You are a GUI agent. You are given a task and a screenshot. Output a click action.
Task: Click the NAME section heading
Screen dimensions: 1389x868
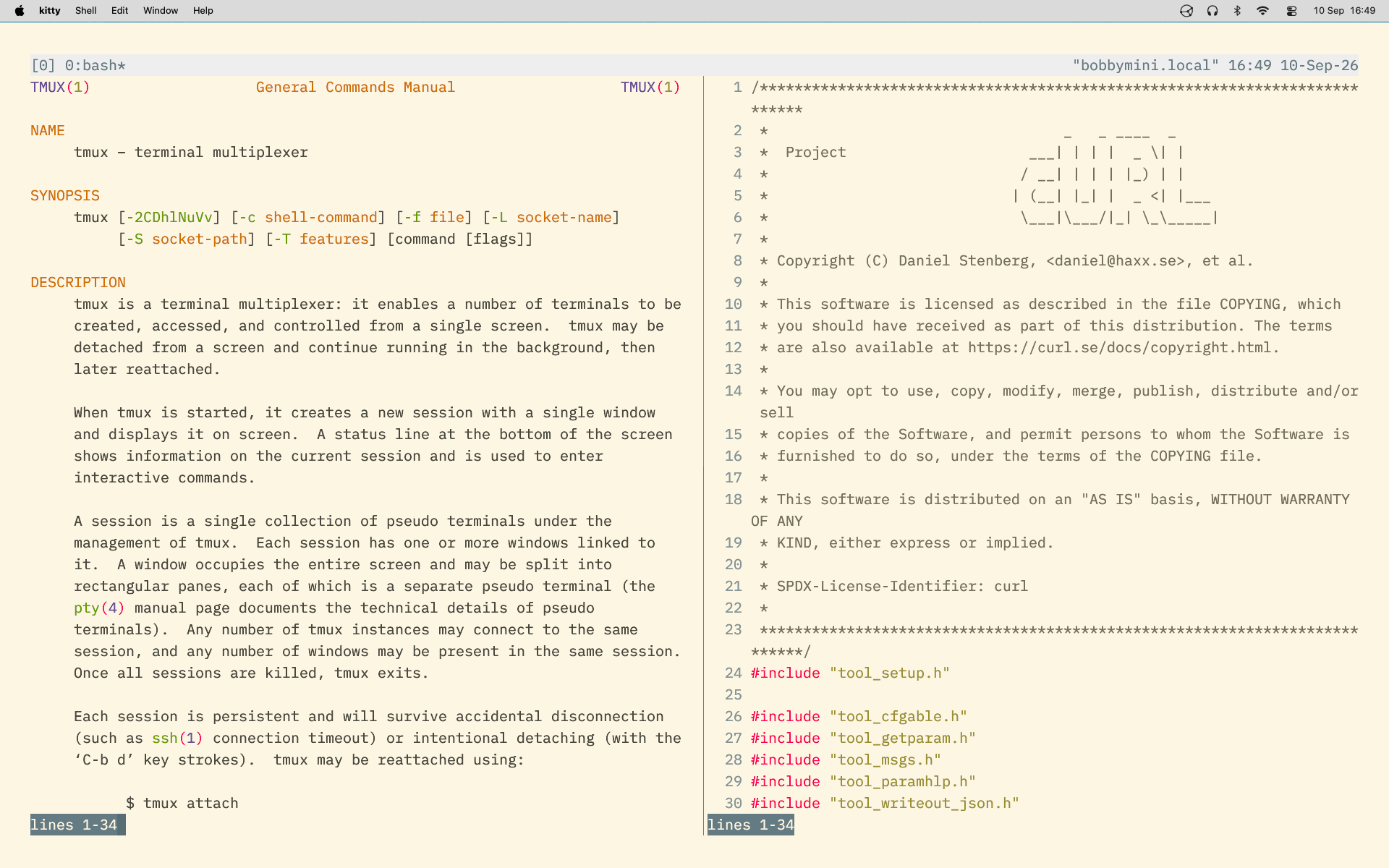pyautogui.click(x=48, y=131)
